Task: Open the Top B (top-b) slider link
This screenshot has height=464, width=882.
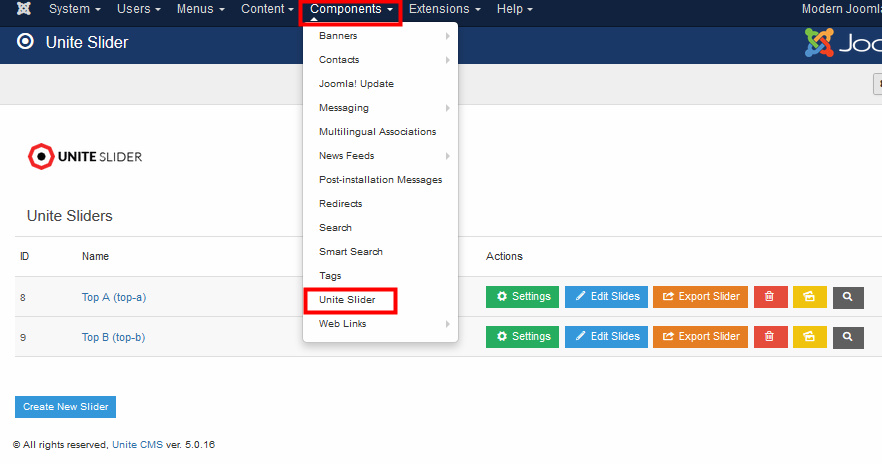Action: tap(113, 337)
